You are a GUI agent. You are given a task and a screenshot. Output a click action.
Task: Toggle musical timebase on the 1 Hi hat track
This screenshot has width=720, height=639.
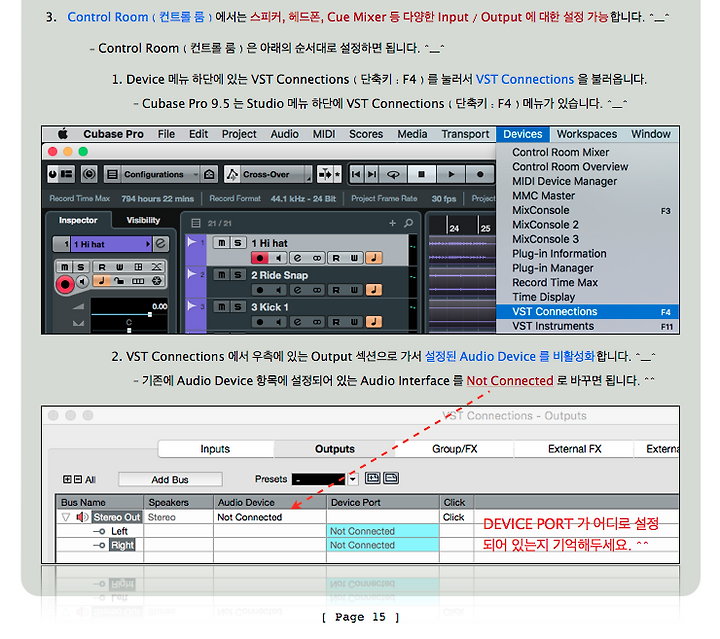(x=374, y=258)
